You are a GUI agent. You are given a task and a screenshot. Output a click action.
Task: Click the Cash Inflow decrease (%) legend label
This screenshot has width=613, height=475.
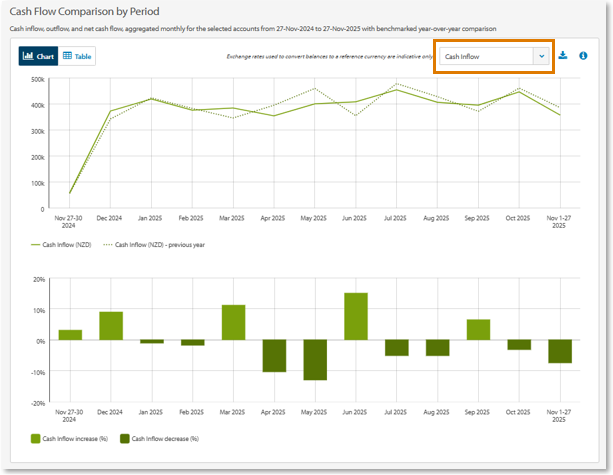click(x=167, y=439)
